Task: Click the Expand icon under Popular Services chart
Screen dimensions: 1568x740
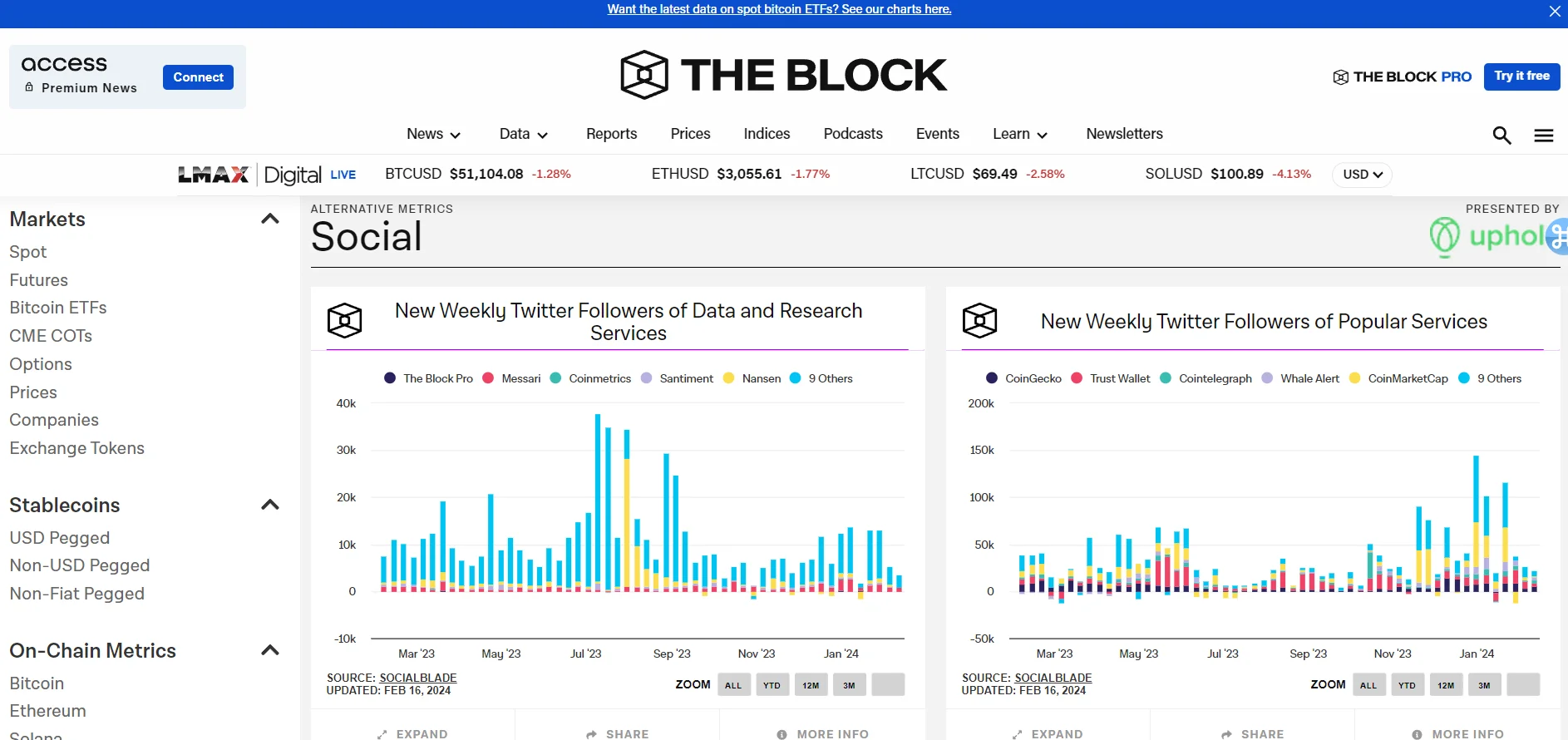Action: point(1018,734)
